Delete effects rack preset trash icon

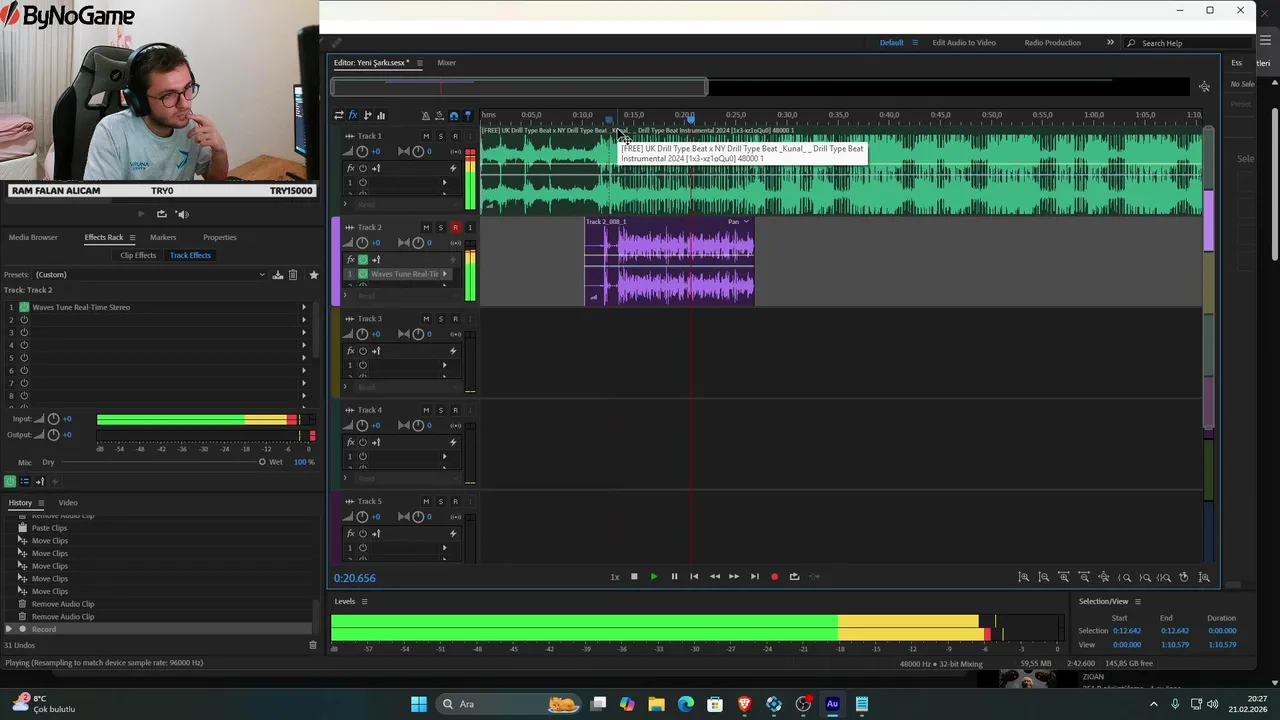point(293,275)
